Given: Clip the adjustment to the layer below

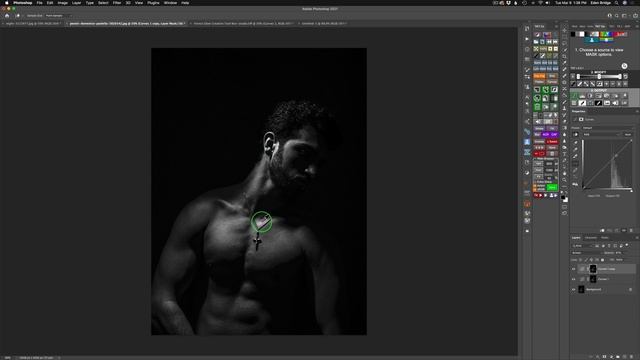Looking at the screenshot, I should point(602,231).
